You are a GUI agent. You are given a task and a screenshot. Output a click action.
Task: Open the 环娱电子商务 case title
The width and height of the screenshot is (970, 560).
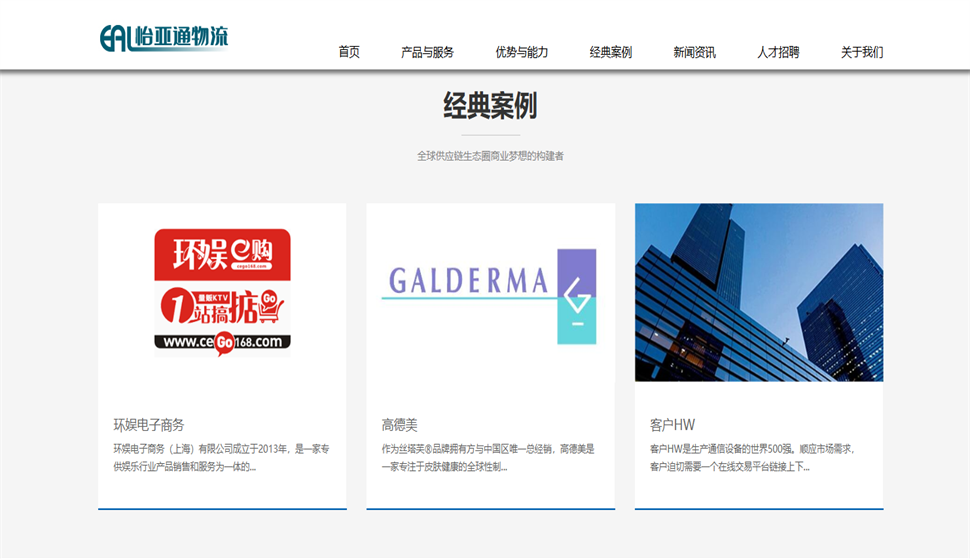pyautogui.click(x=149, y=425)
